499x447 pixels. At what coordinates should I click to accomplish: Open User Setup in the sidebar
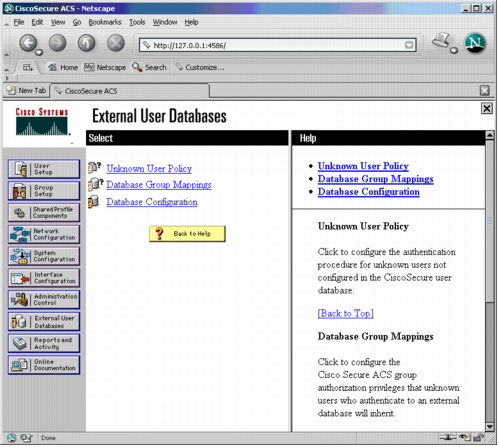[44, 169]
